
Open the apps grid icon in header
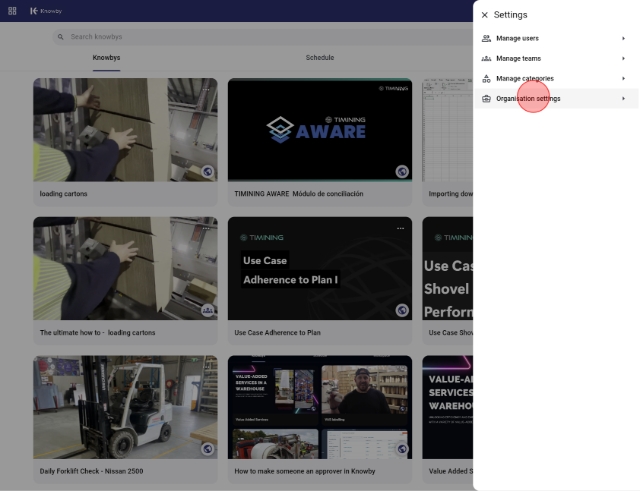tap(12, 11)
